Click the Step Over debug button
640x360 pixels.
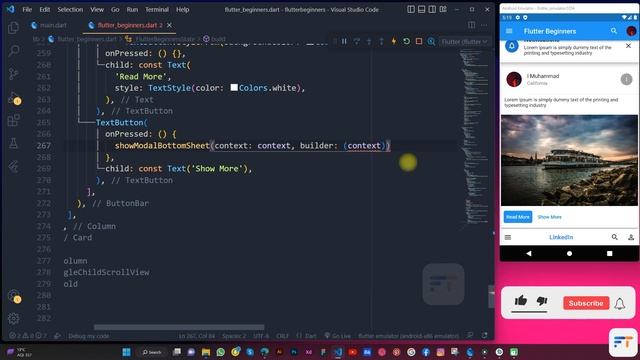[356, 42]
